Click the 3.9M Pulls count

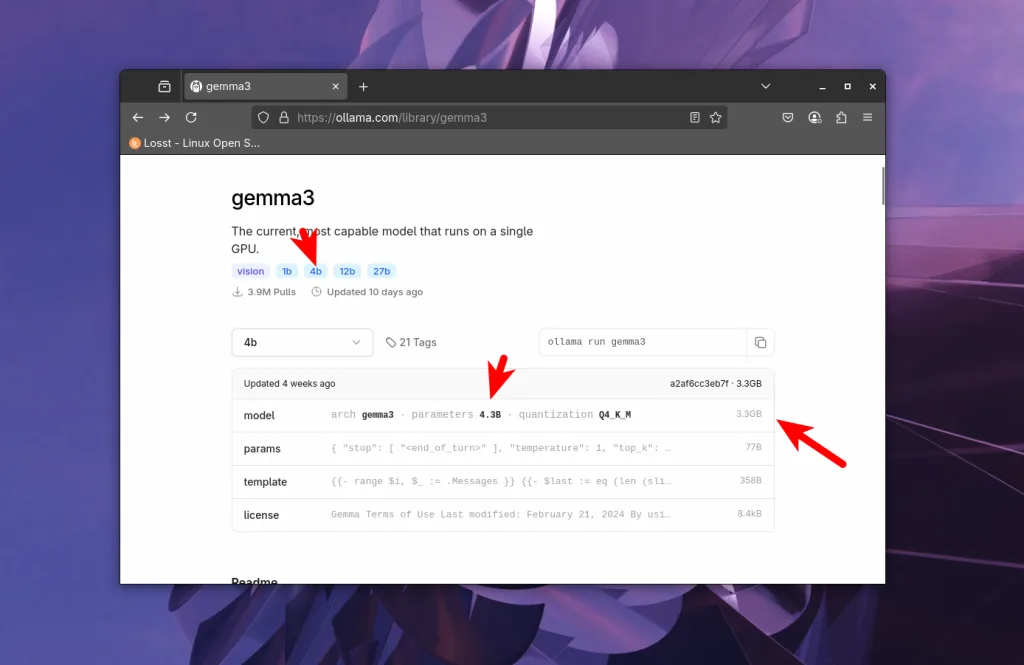tap(264, 292)
